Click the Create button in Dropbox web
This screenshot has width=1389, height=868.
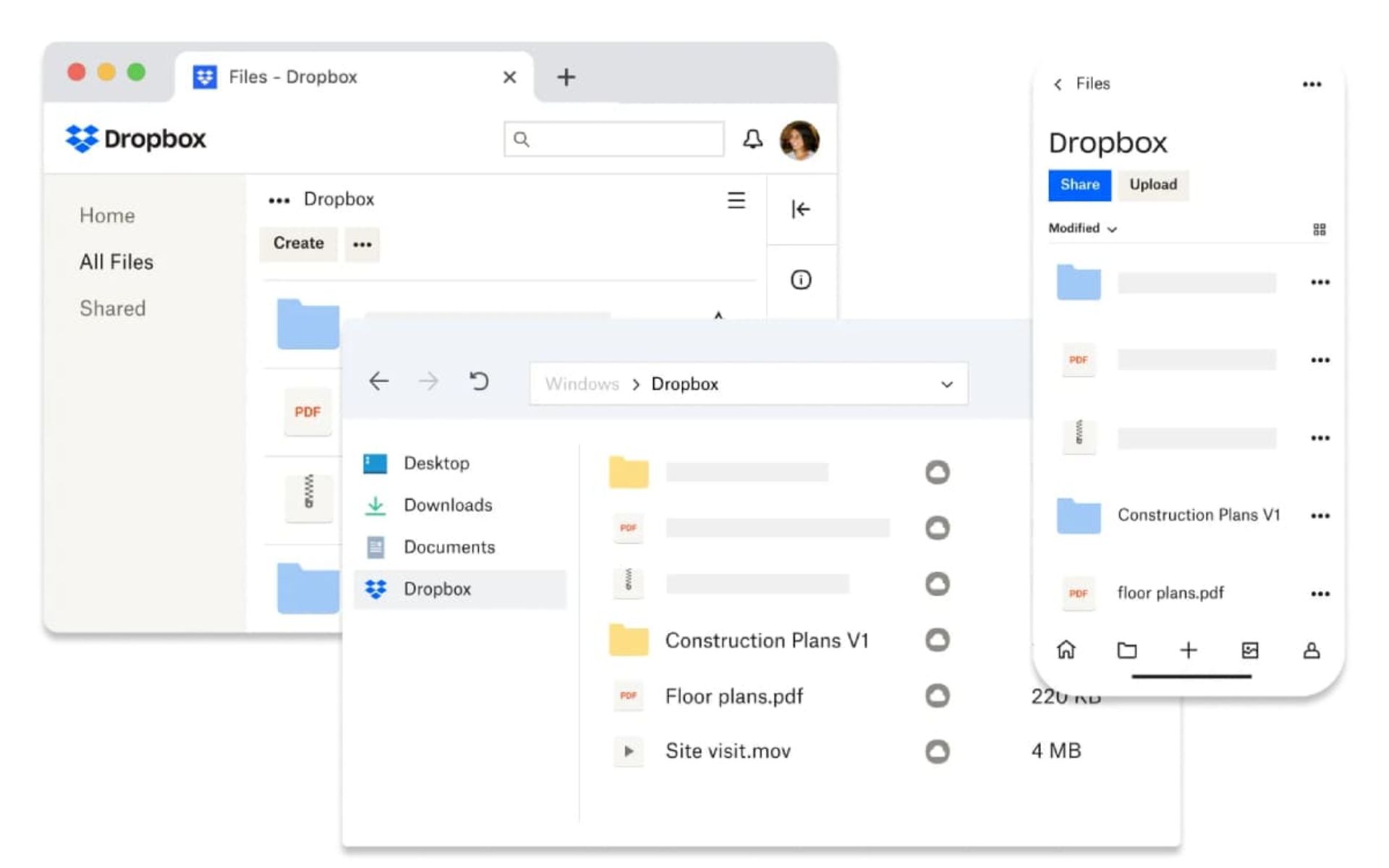(298, 243)
